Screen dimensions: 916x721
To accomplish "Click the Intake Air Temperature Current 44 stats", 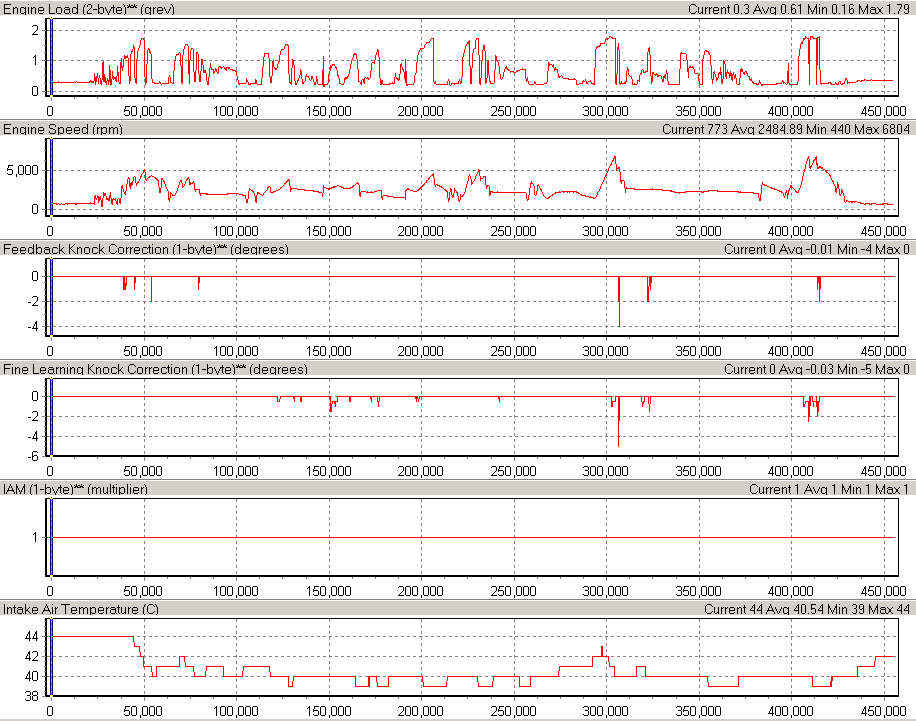I will pos(806,609).
